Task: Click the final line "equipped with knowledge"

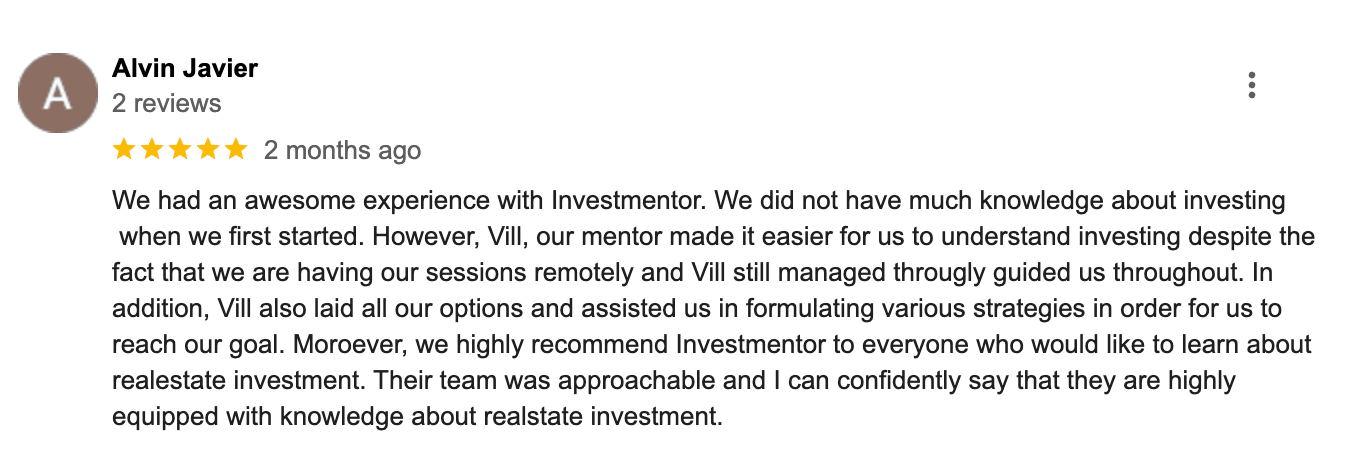Action: click(x=416, y=416)
